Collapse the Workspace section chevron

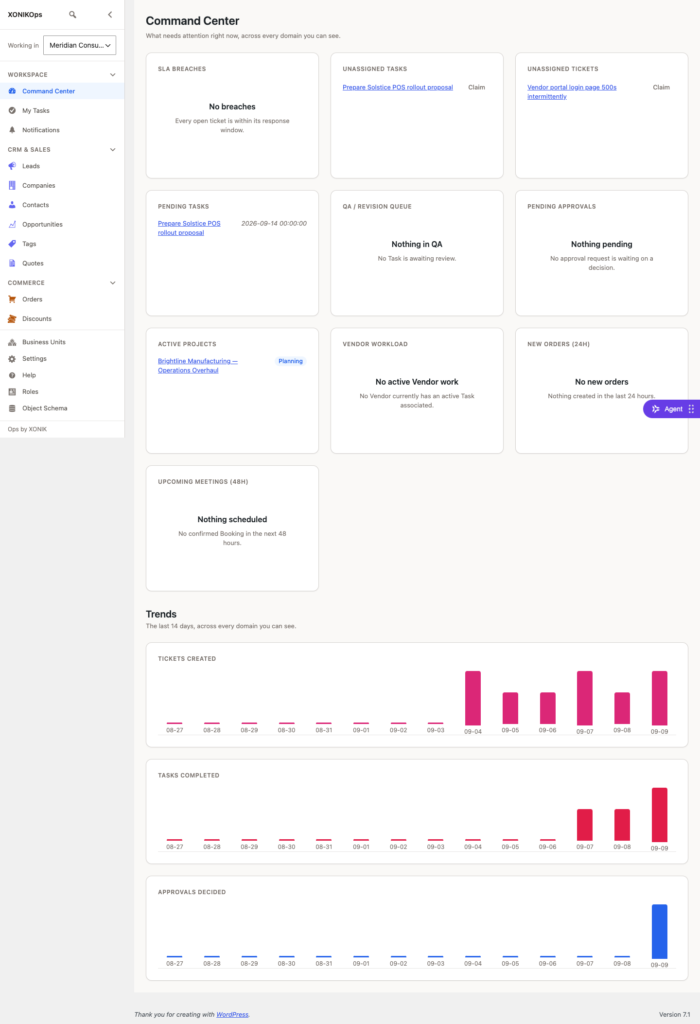pyautogui.click(x=112, y=74)
